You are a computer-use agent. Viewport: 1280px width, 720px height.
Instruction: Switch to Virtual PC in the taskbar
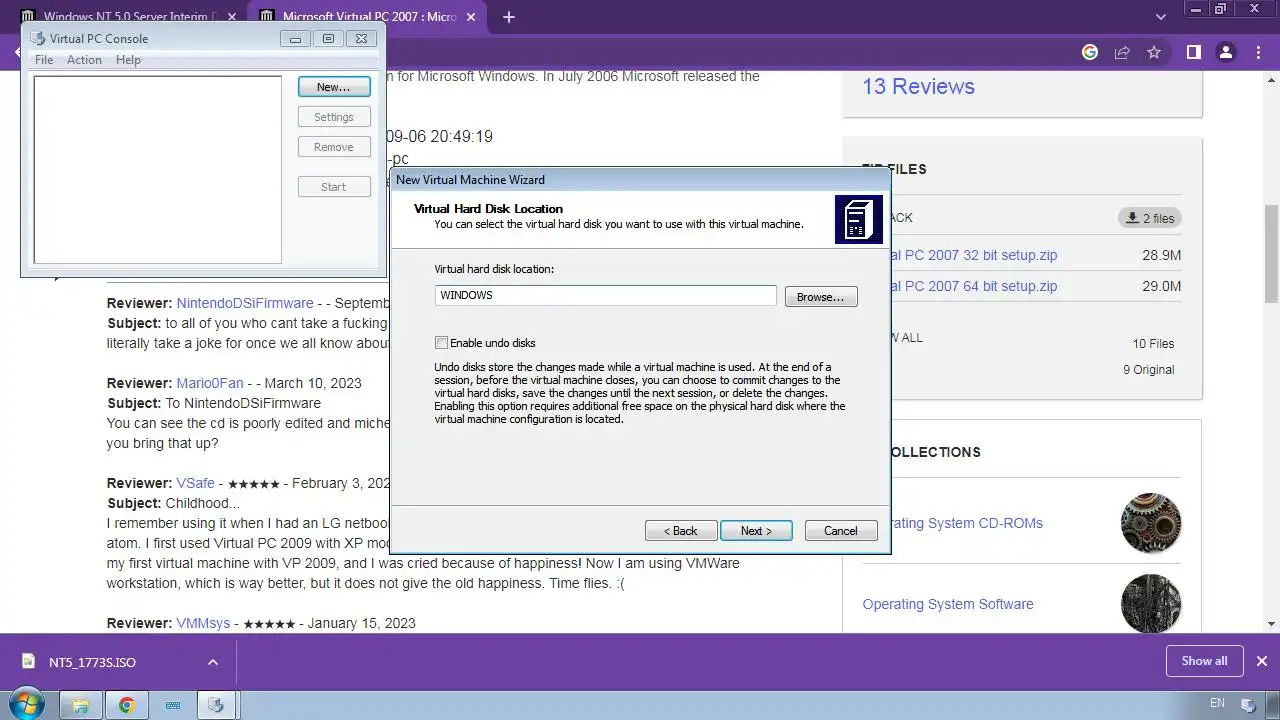(217, 705)
